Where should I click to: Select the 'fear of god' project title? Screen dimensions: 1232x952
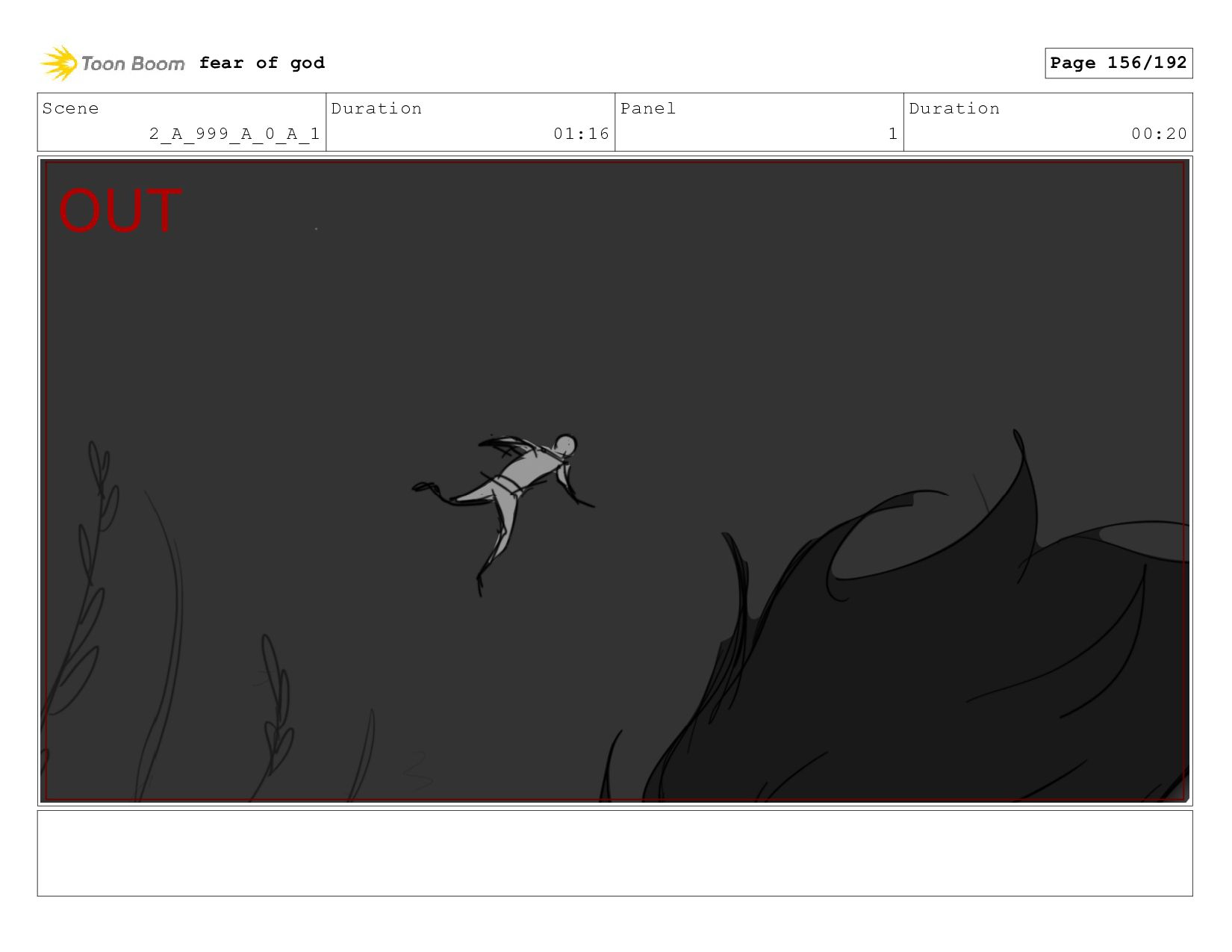[262, 63]
